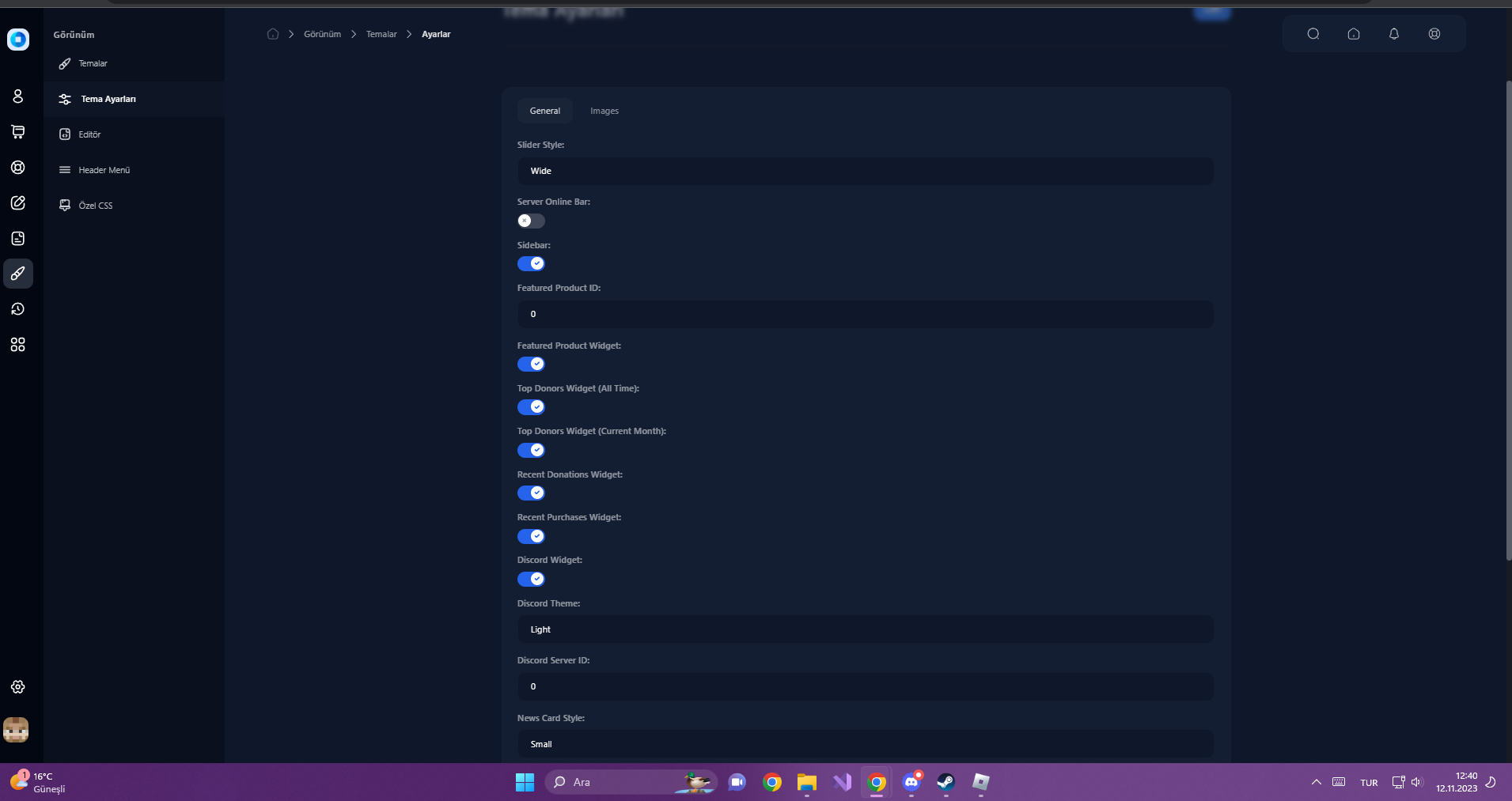Click the Tema Ayarları sliders icon
The image size is (1512, 801).
[x=65, y=99]
